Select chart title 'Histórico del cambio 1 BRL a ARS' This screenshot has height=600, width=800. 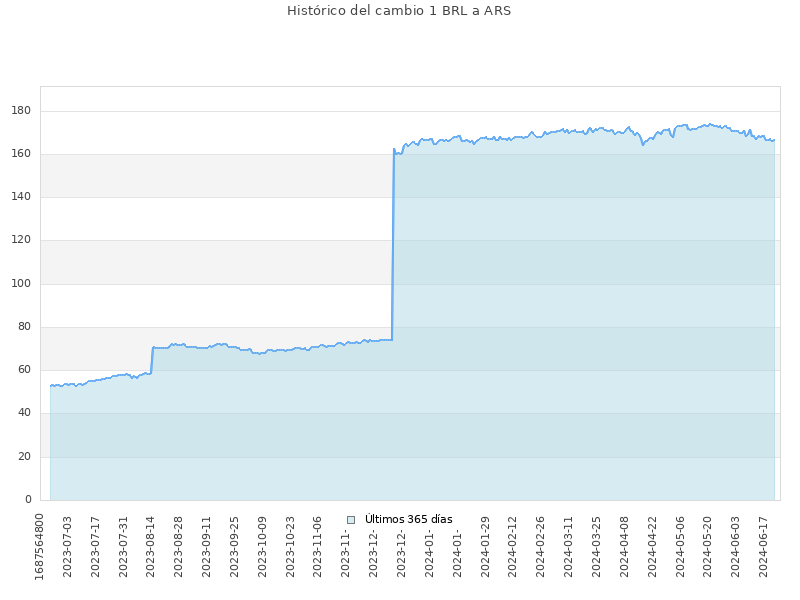pyautogui.click(x=399, y=11)
